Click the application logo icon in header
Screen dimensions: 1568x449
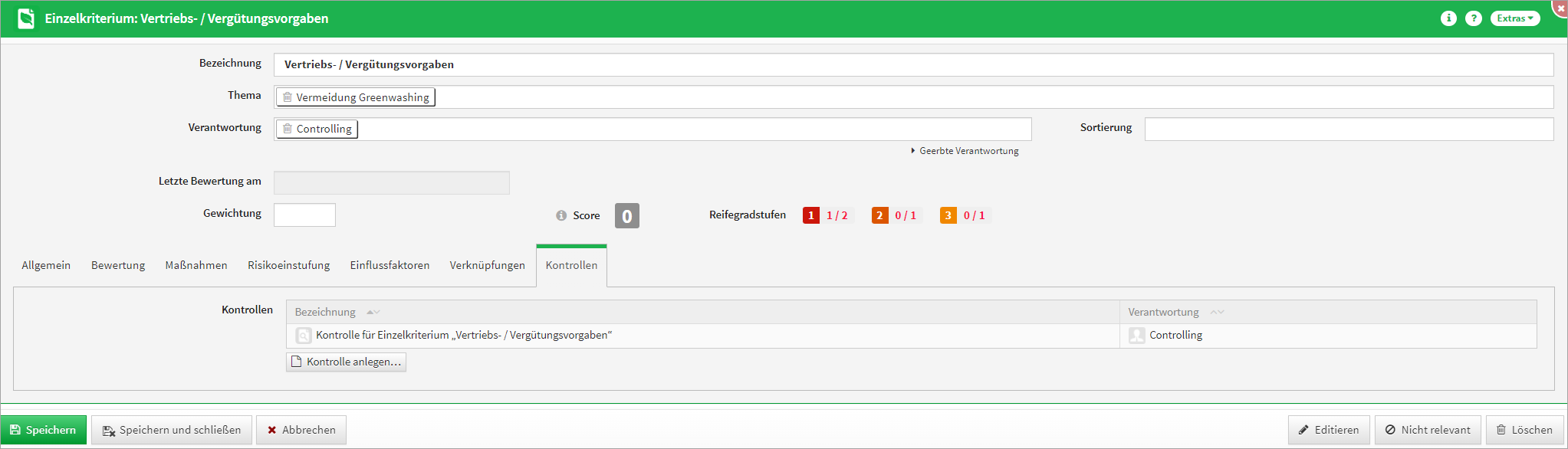(26, 18)
